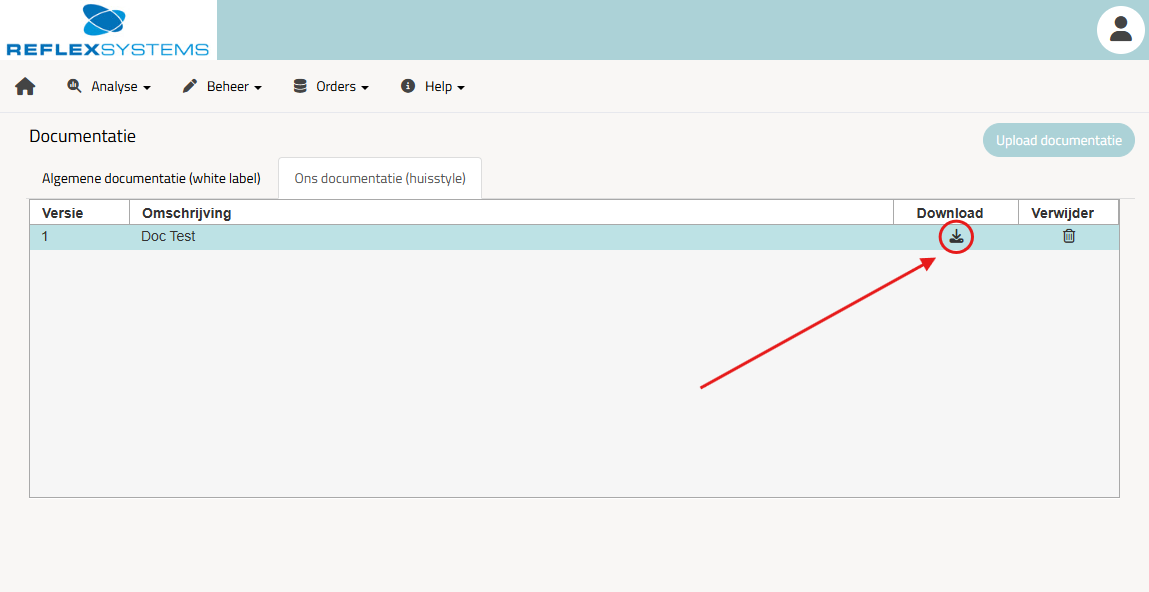This screenshot has width=1149, height=592.
Task: Switch to Algemene documentatie (white label) tab
Action: tap(151, 178)
